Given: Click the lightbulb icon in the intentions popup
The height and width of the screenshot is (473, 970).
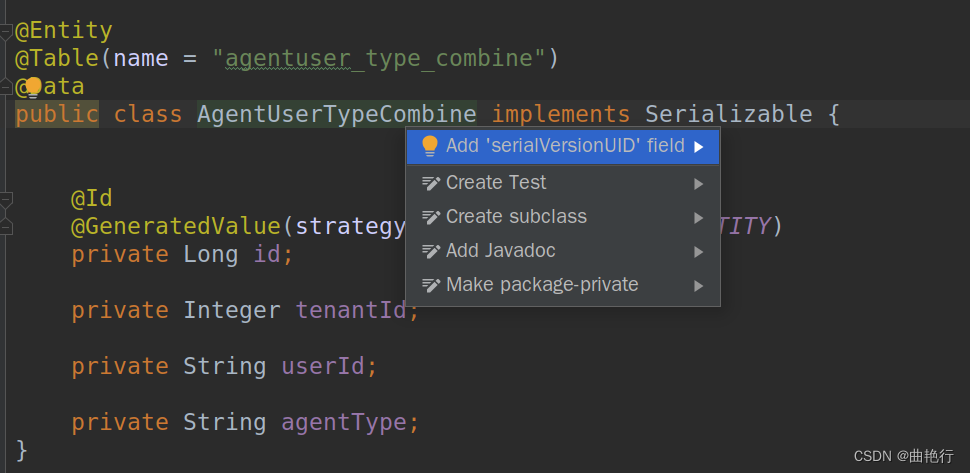Looking at the screenshot, I should (x=430, y=146).
